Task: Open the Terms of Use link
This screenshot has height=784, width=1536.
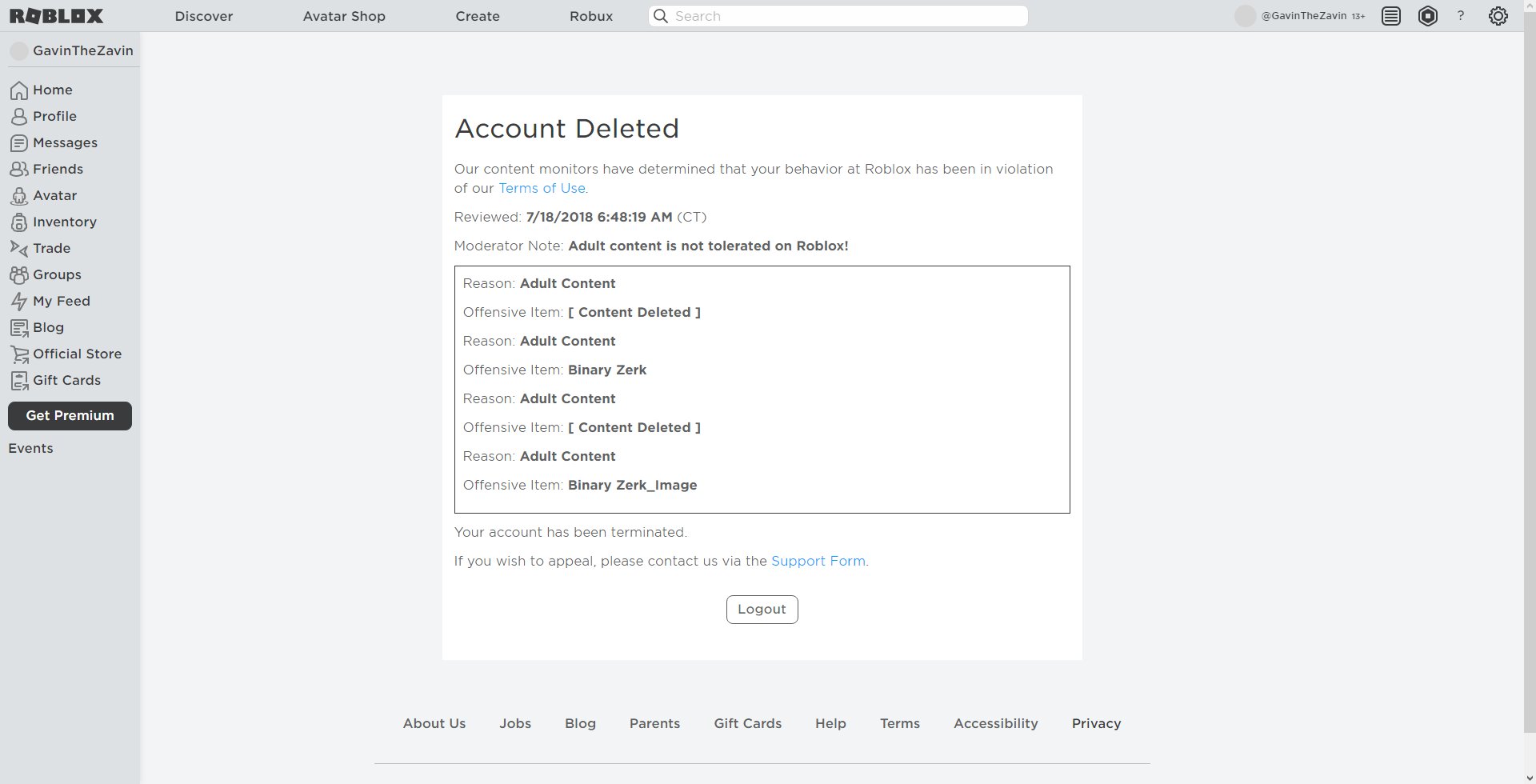Action: click(x=542, y=189)
